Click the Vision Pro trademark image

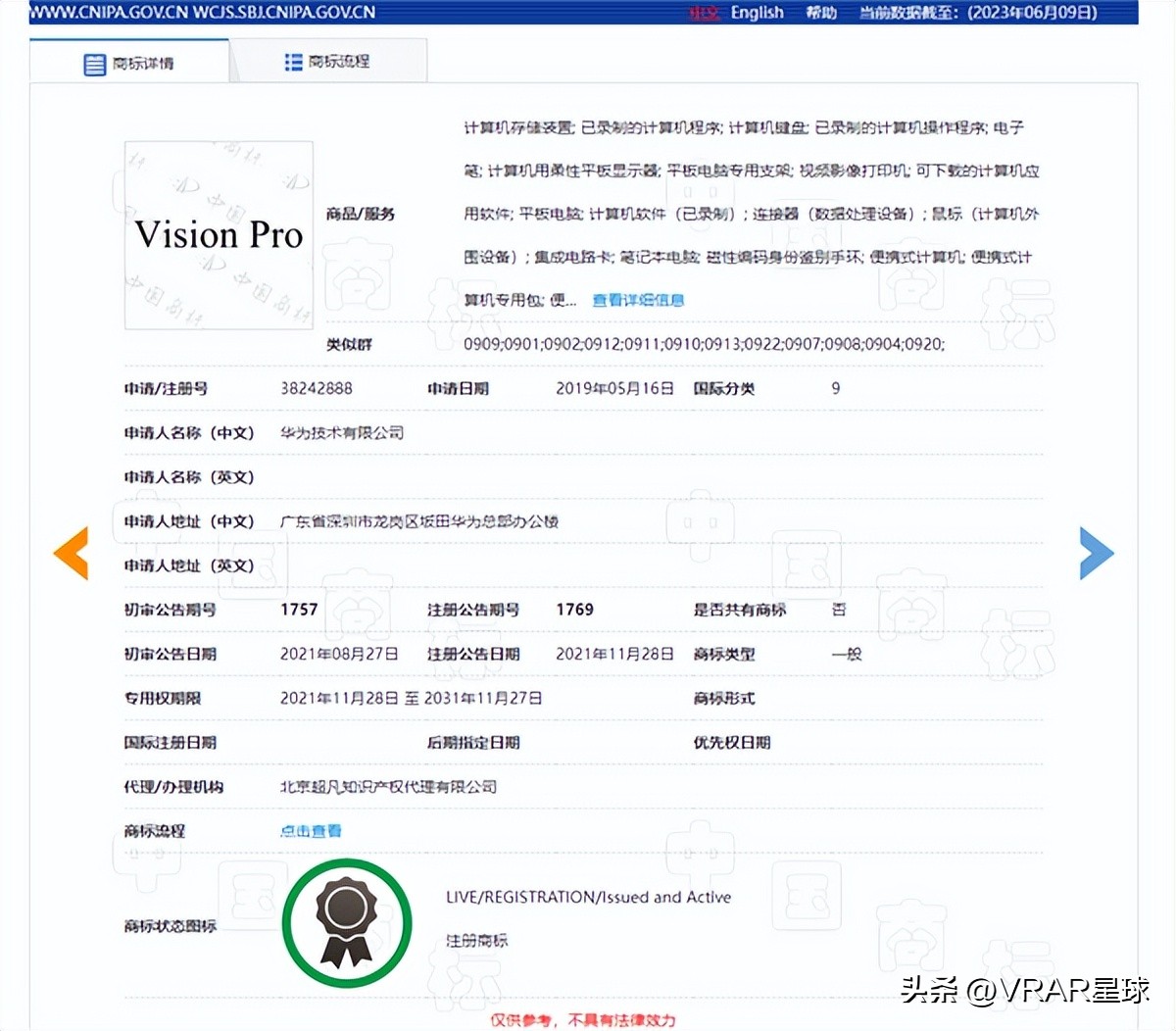218,235
